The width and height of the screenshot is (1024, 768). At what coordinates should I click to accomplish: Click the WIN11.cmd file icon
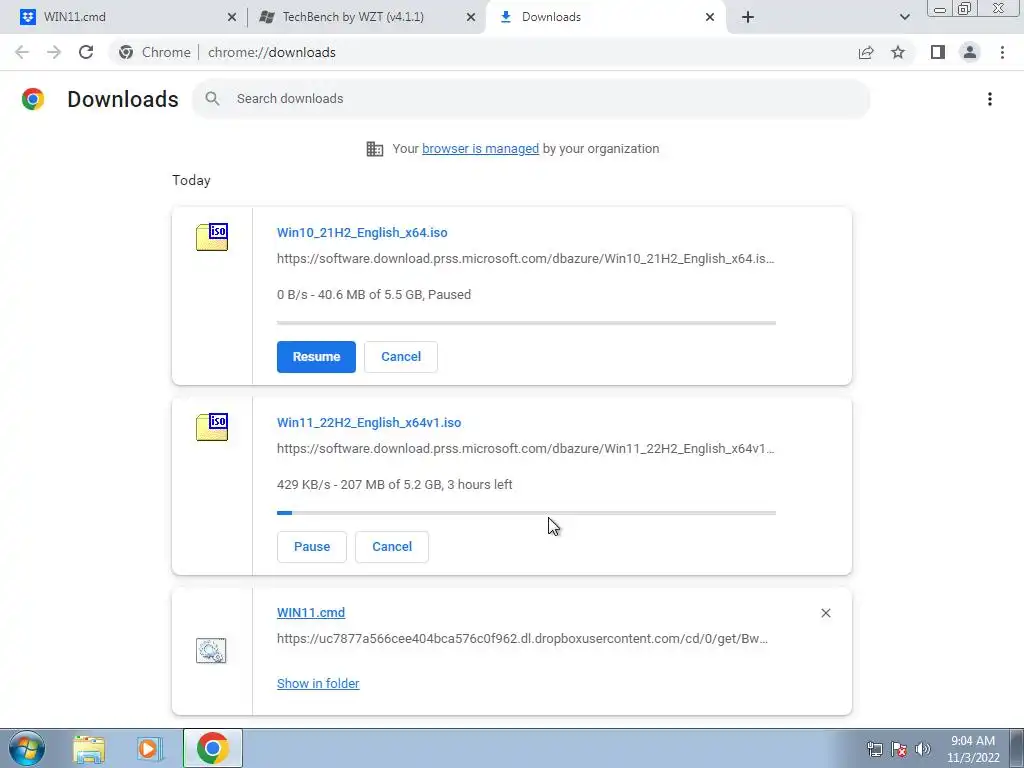[x=211, y=650]
